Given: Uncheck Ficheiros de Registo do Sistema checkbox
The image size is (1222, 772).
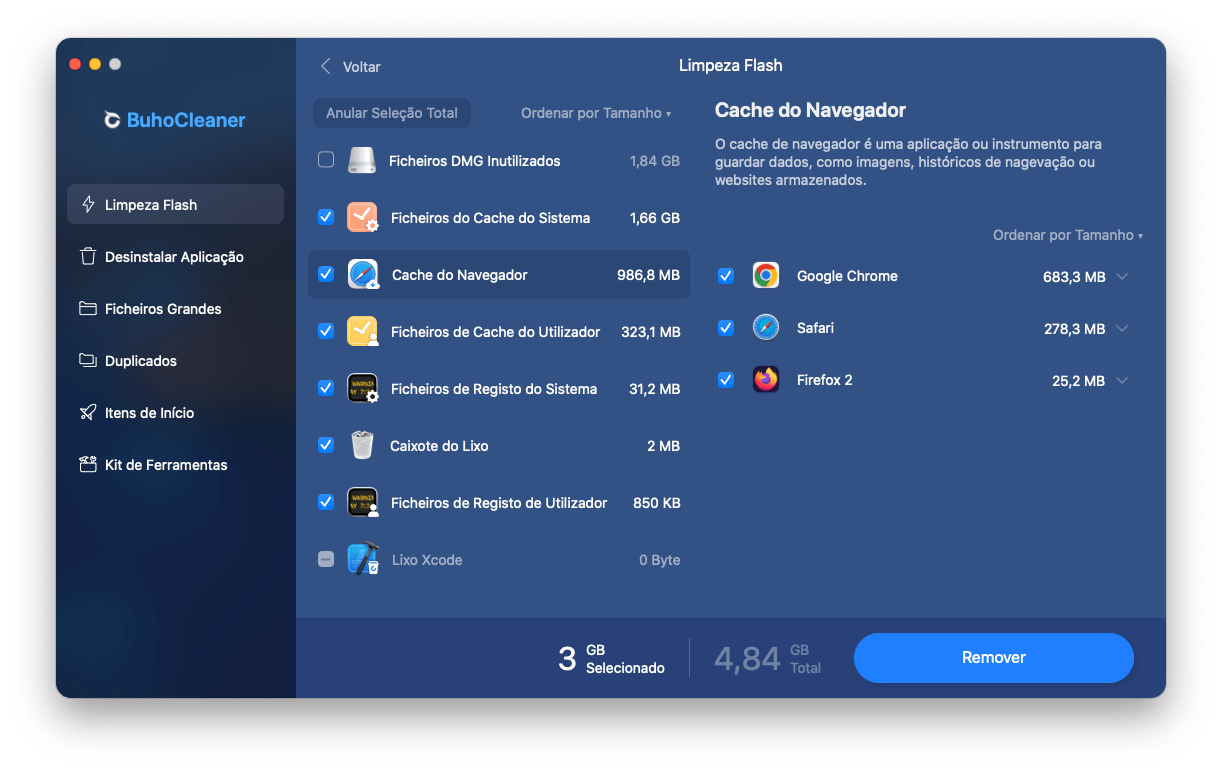Looking at the screenshot, I should pyautogui.click(x=326, y=388).
